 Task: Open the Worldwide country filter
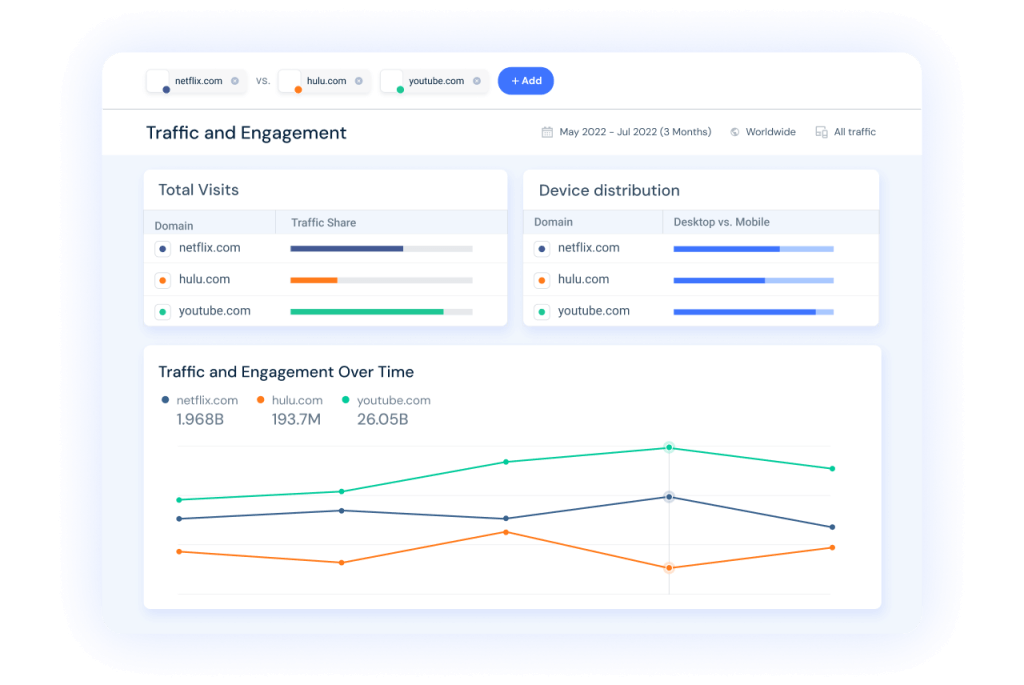click(771, 132)
